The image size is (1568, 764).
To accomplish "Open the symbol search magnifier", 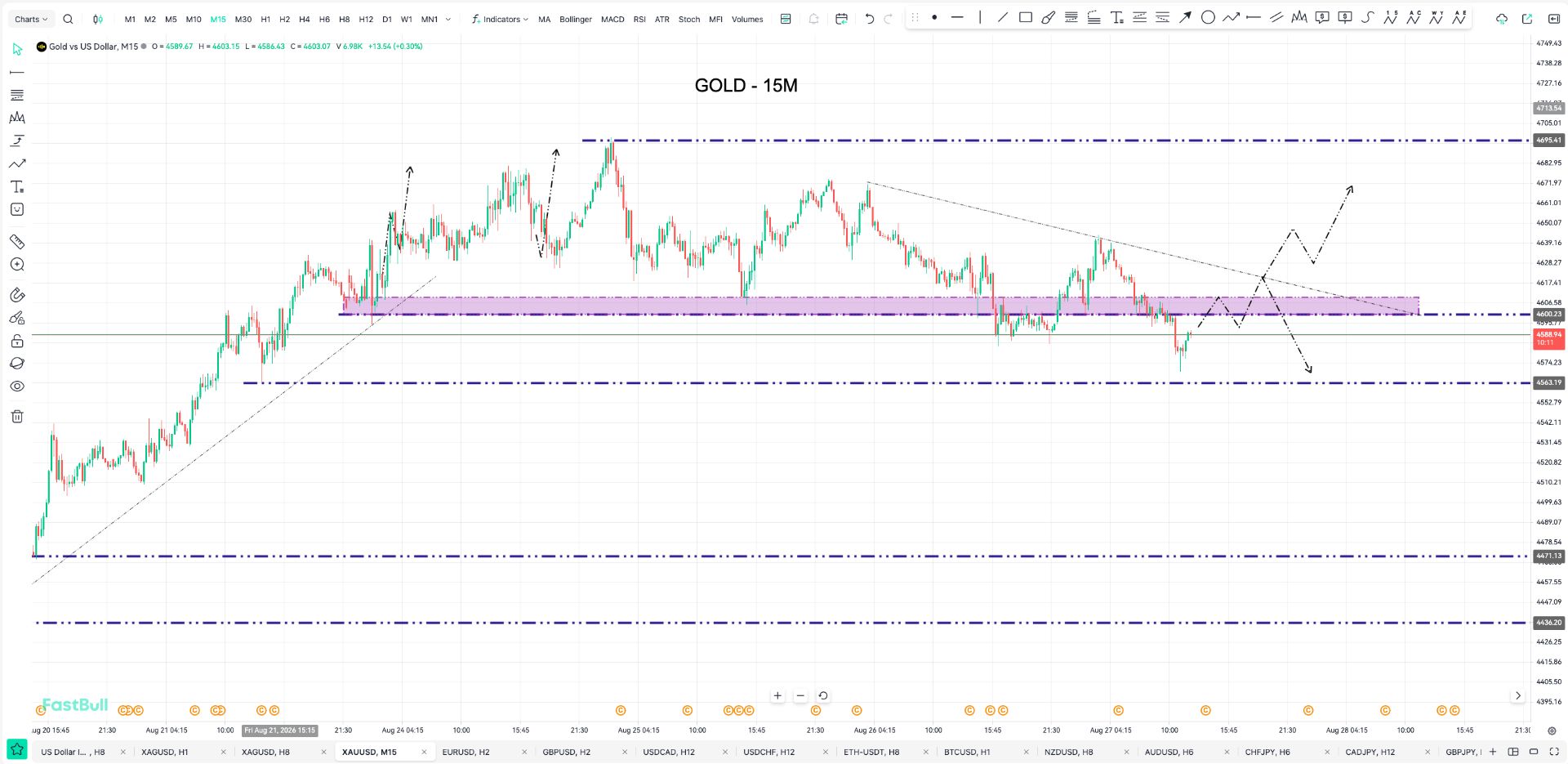I will [x=68, y=19].
